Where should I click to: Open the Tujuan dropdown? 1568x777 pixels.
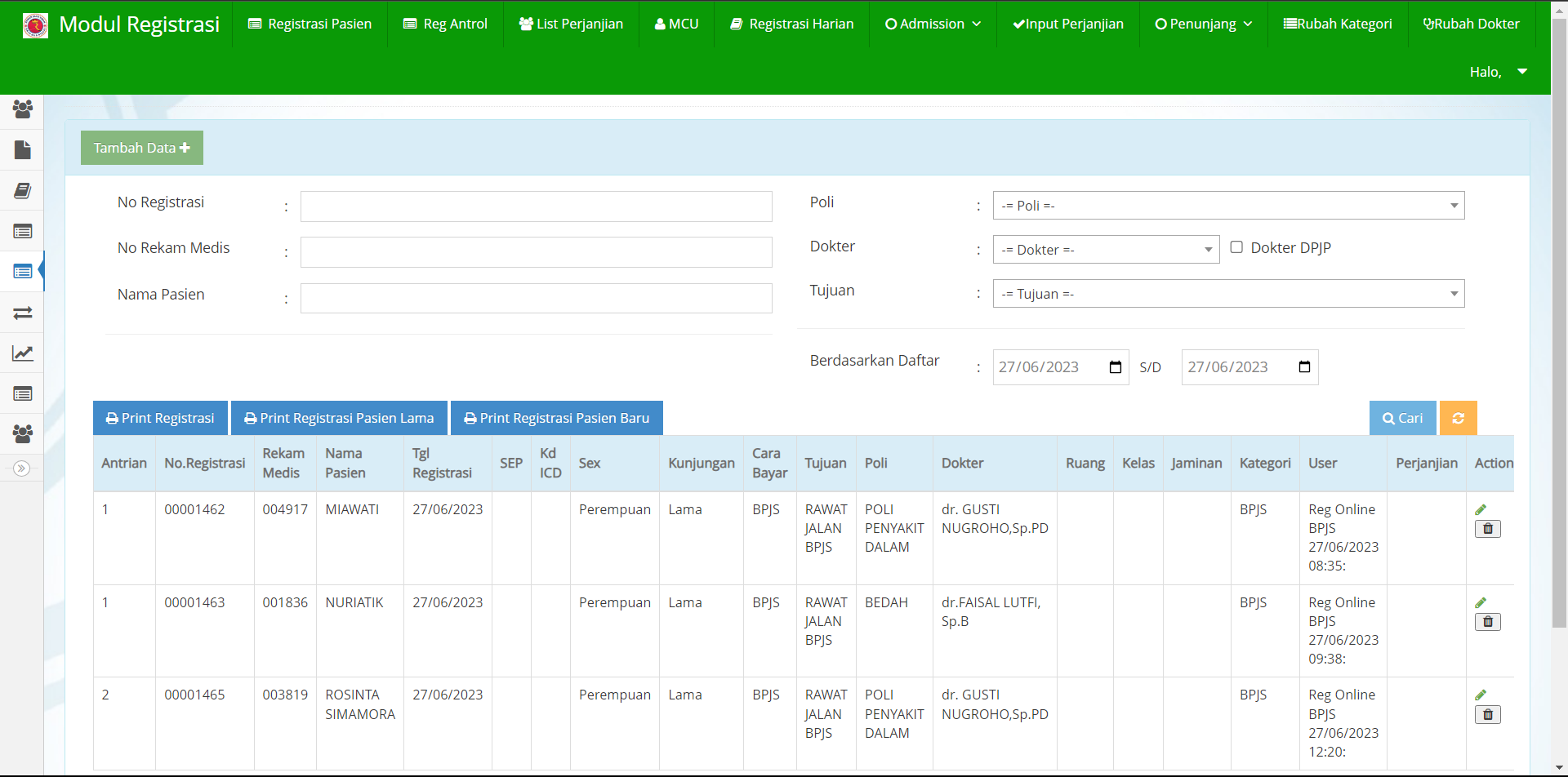[x=1228, y=294]
